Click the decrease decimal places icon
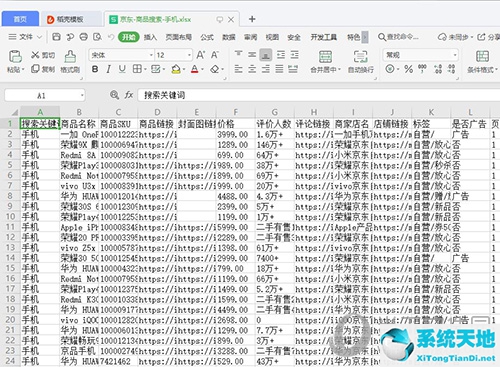 (x=451, y=69)
